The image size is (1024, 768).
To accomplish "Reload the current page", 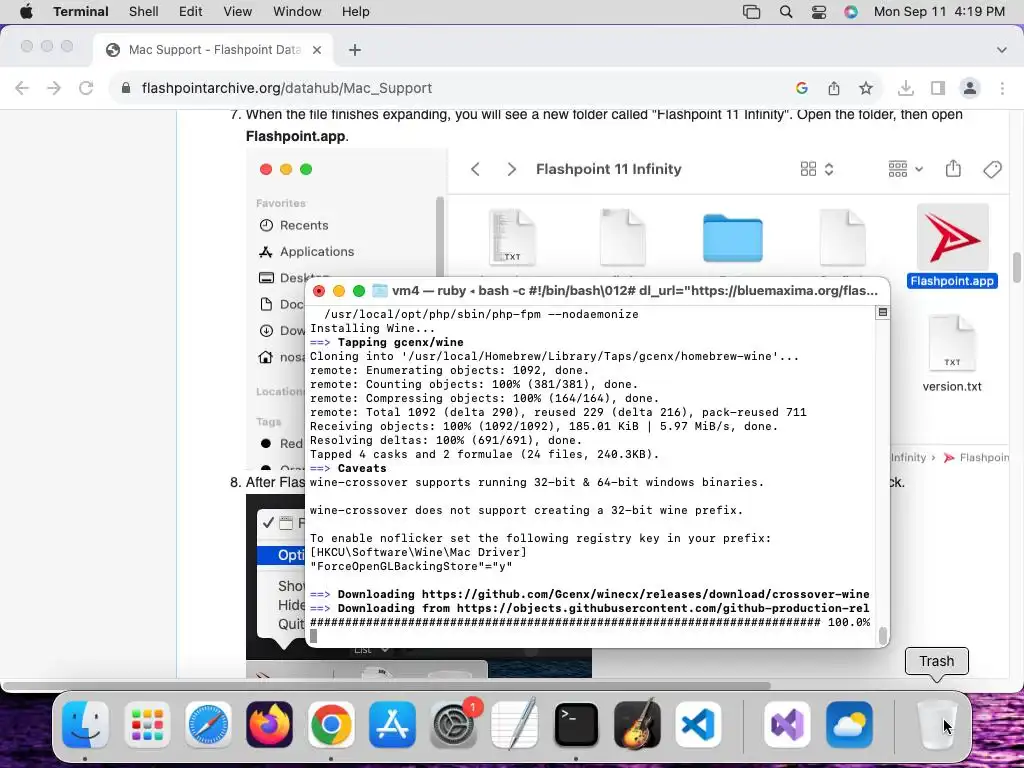I will coord(86,88).
